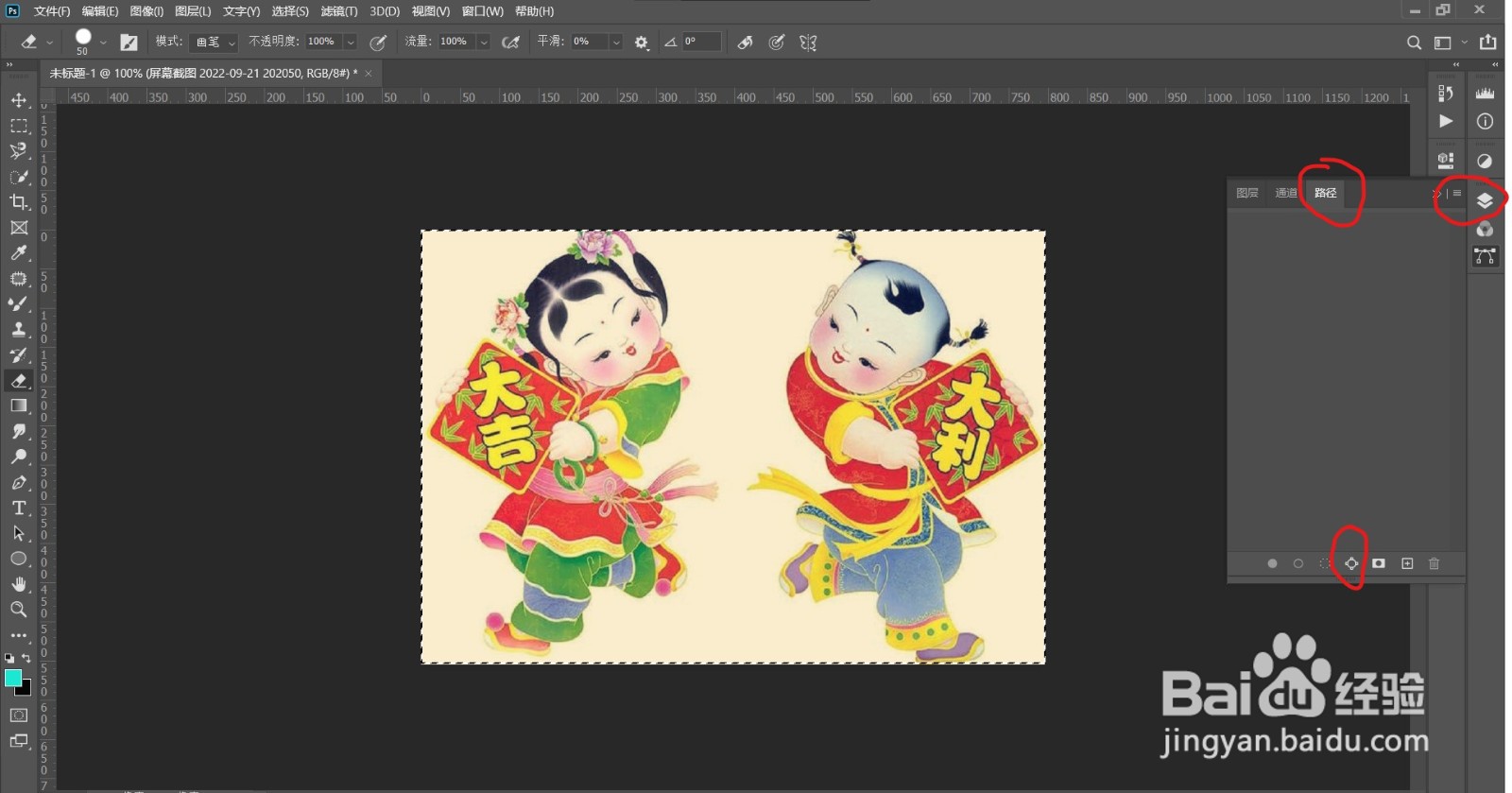Toggle pressure for size button
The image size is (1512, 793).
(x=777, y=43)
